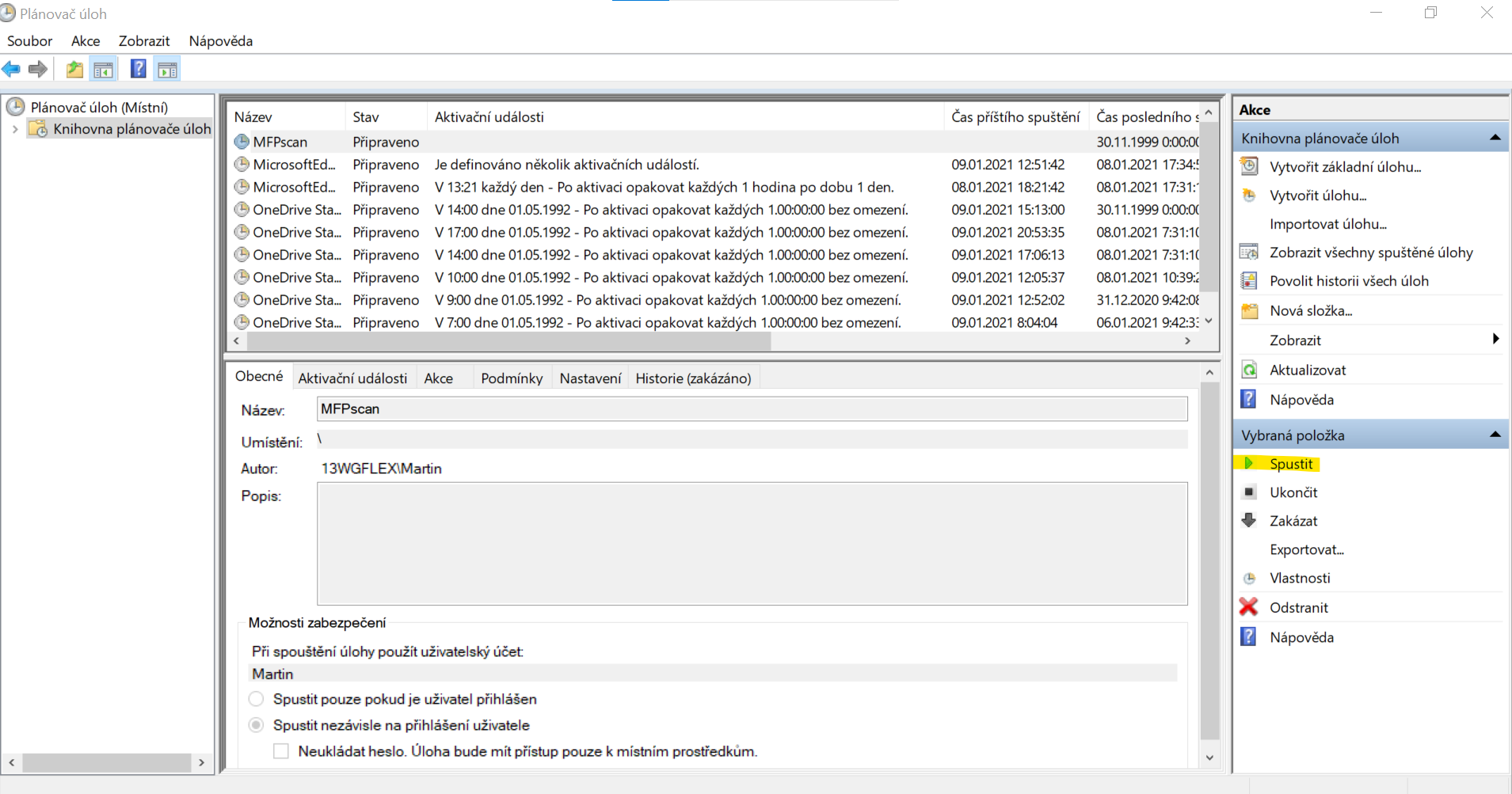Click the blue help icon in toolbar

(x=138, y=70)
